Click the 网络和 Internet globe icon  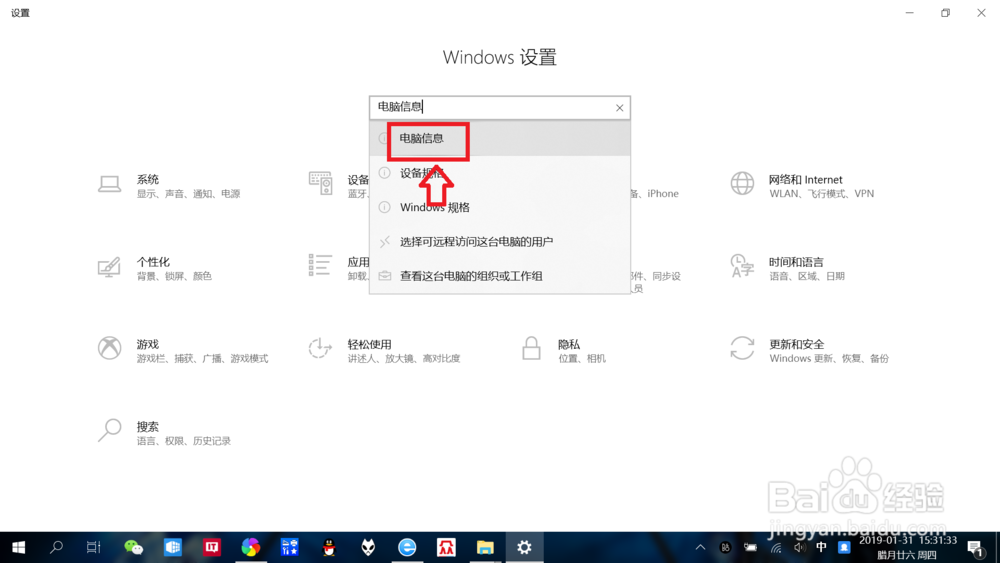tap(742, 184)
